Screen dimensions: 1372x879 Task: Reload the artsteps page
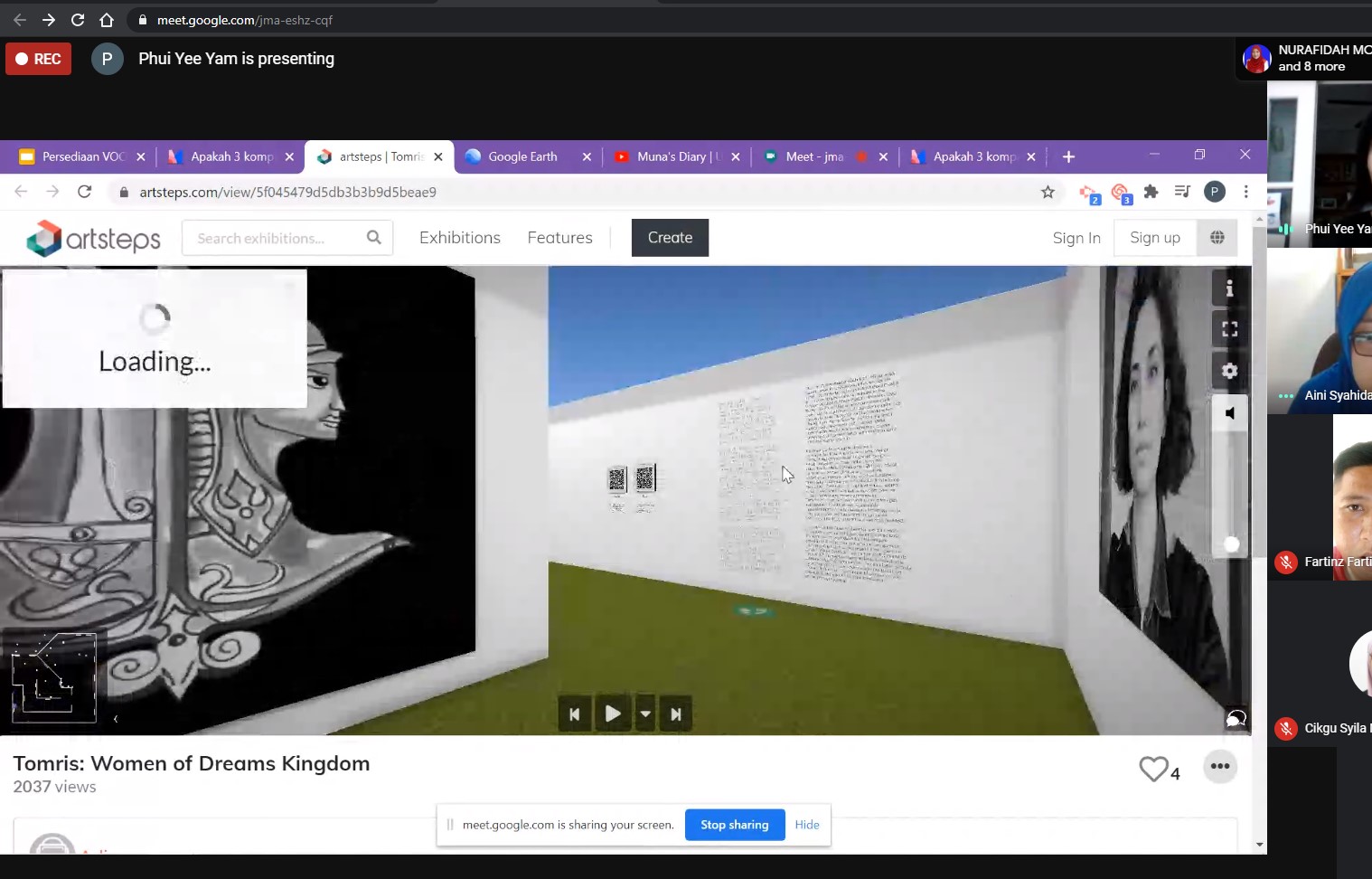click(x=84, y=192)
